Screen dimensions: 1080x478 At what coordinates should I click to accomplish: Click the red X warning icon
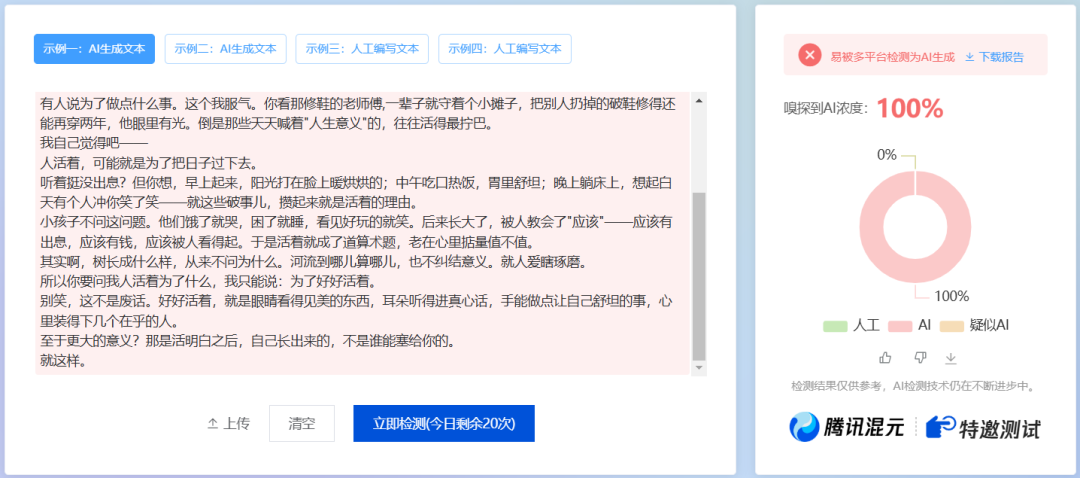click(x=809, y=56)
